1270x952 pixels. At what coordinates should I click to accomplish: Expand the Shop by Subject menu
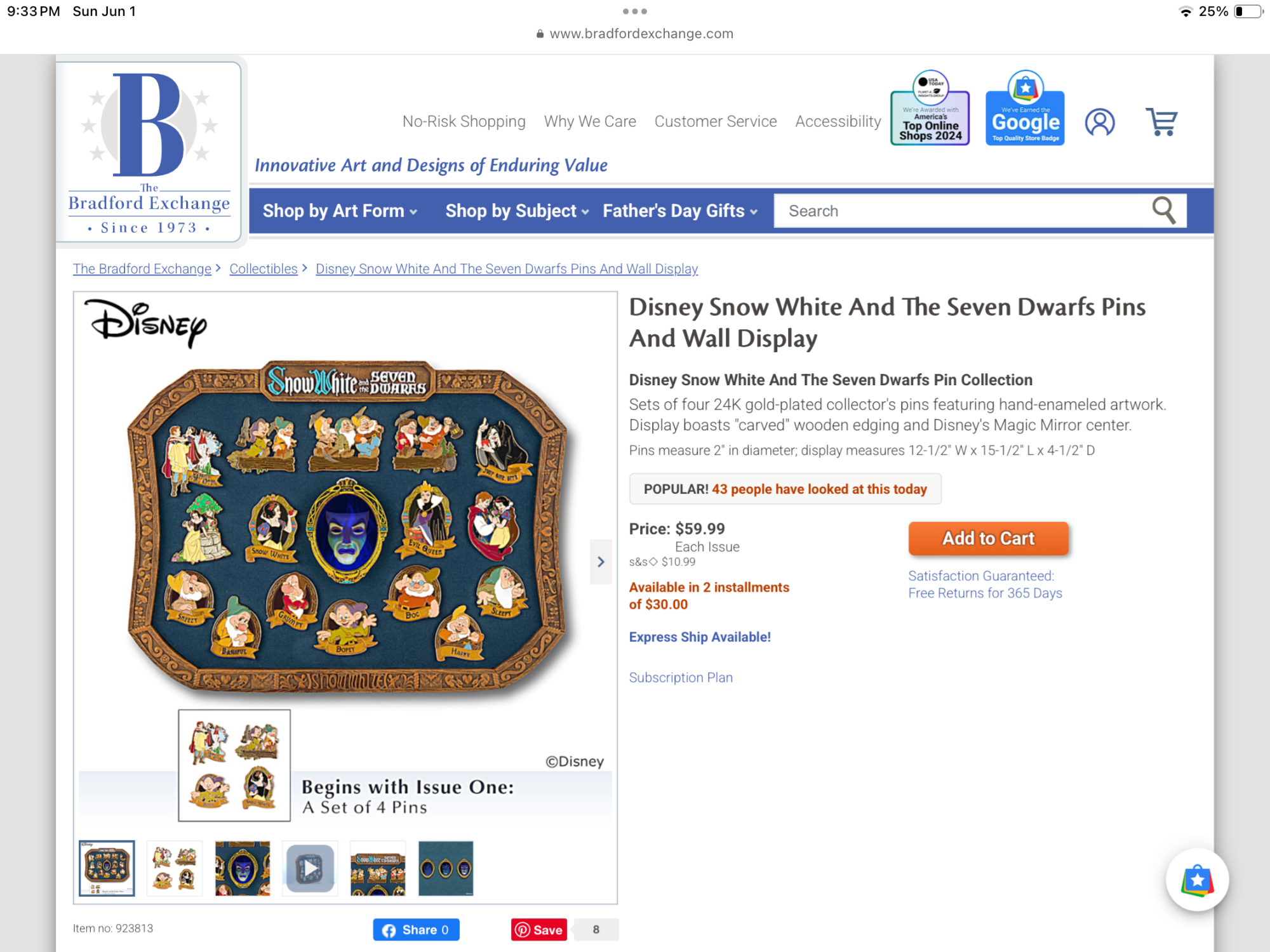[517, 211]
